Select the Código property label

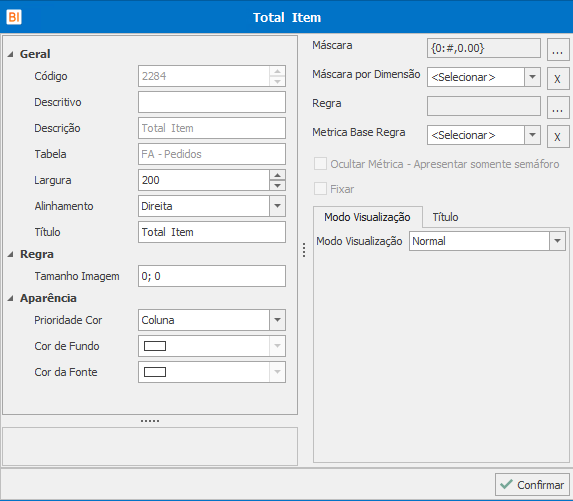point(51,76)
